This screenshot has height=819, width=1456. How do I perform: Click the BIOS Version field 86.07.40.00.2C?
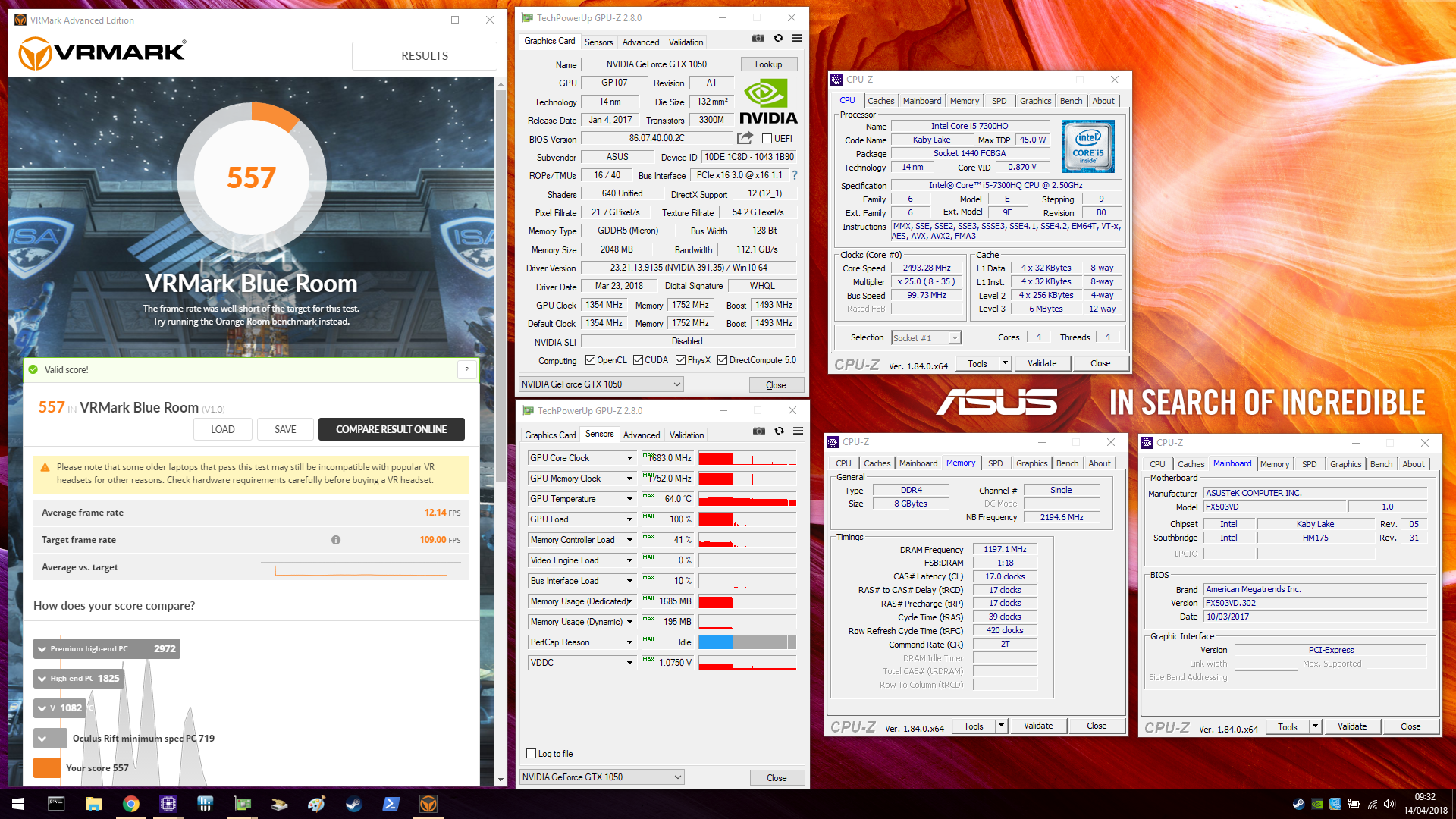tap(657, 139)
